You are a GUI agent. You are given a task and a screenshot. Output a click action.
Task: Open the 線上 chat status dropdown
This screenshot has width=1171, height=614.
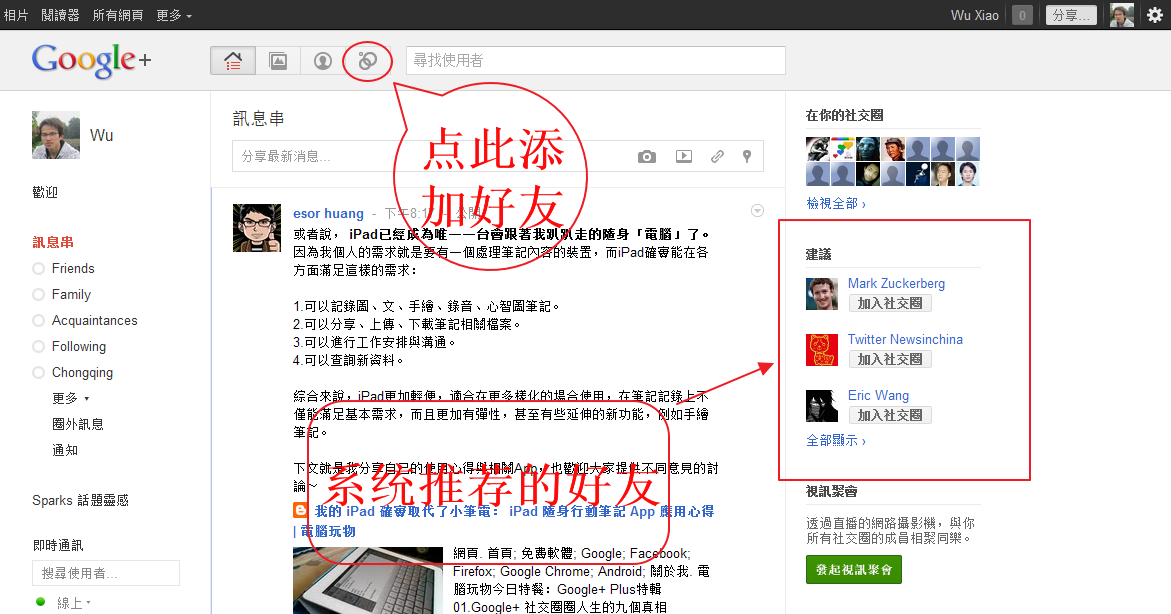pos(74,602)
